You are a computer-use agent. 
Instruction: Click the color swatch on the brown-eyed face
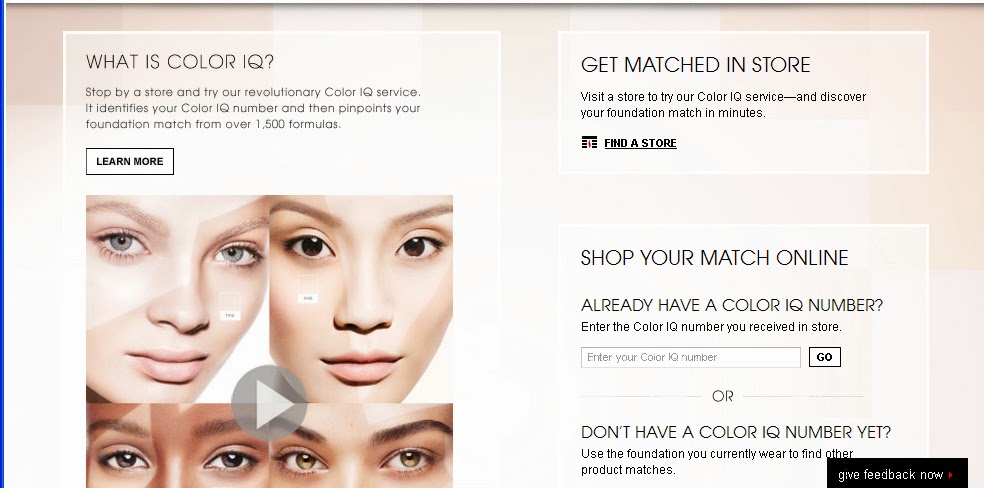308,289
